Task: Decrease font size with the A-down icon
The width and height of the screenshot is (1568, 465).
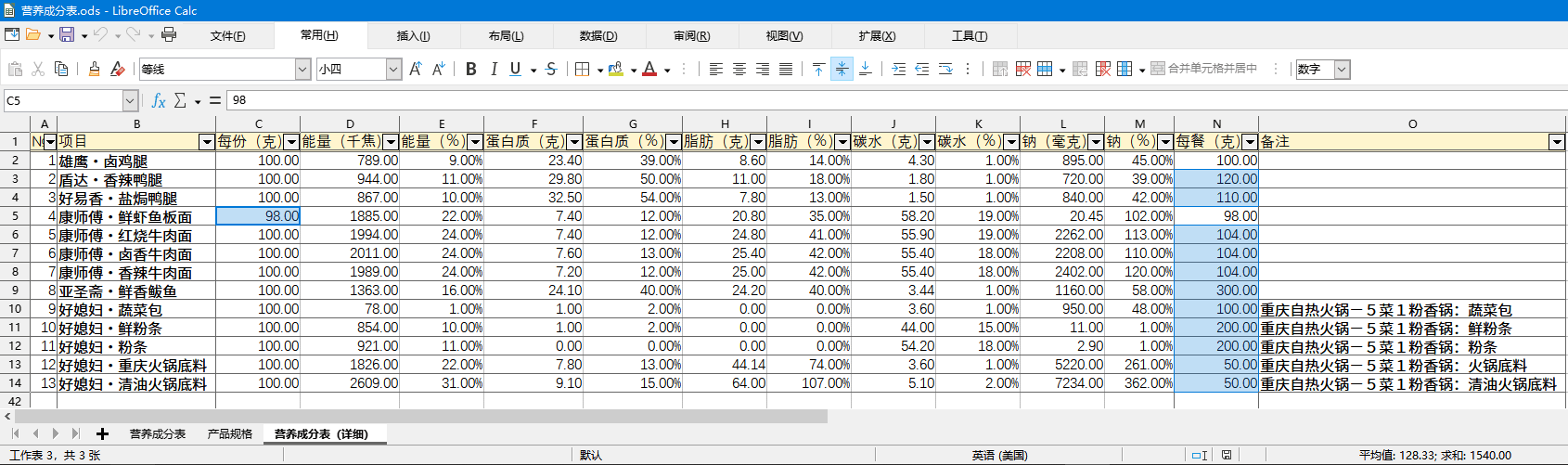Action: [439, 69]
